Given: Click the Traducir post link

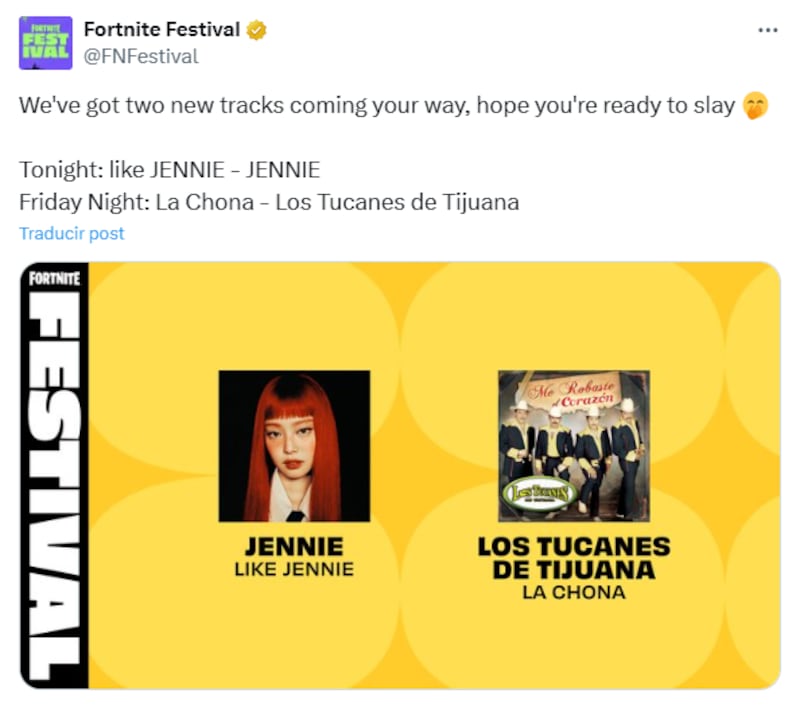Looking at the screenshot, I should coord(70,233).
